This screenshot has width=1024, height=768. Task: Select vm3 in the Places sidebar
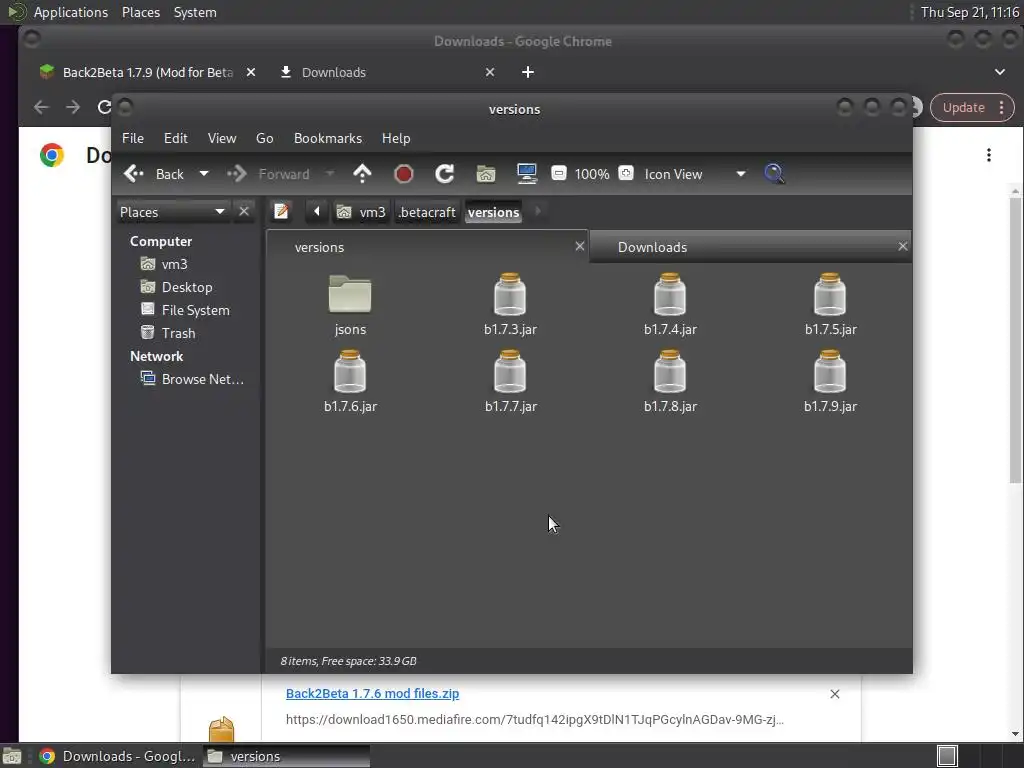point(174,264)
